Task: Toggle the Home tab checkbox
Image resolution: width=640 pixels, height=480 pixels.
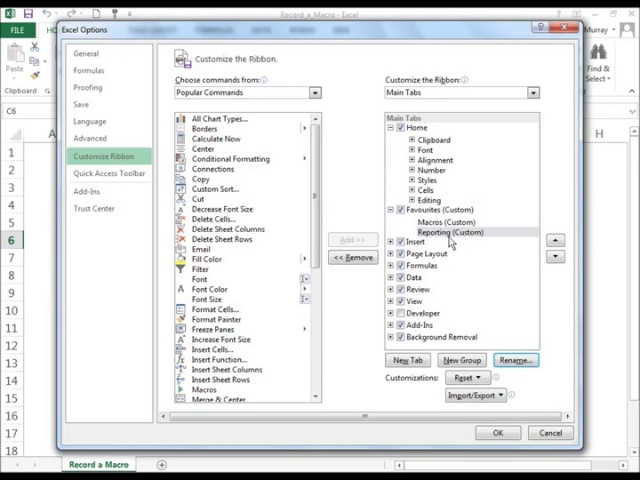Action: 400,128
